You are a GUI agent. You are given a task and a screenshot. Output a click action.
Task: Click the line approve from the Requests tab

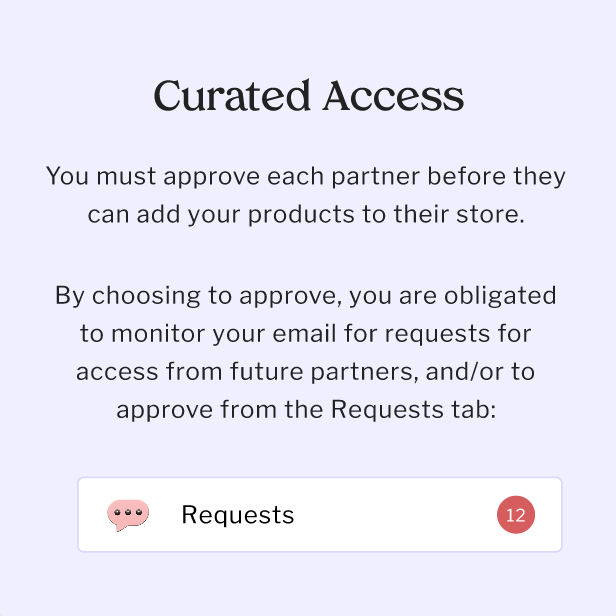pos(306,410)
